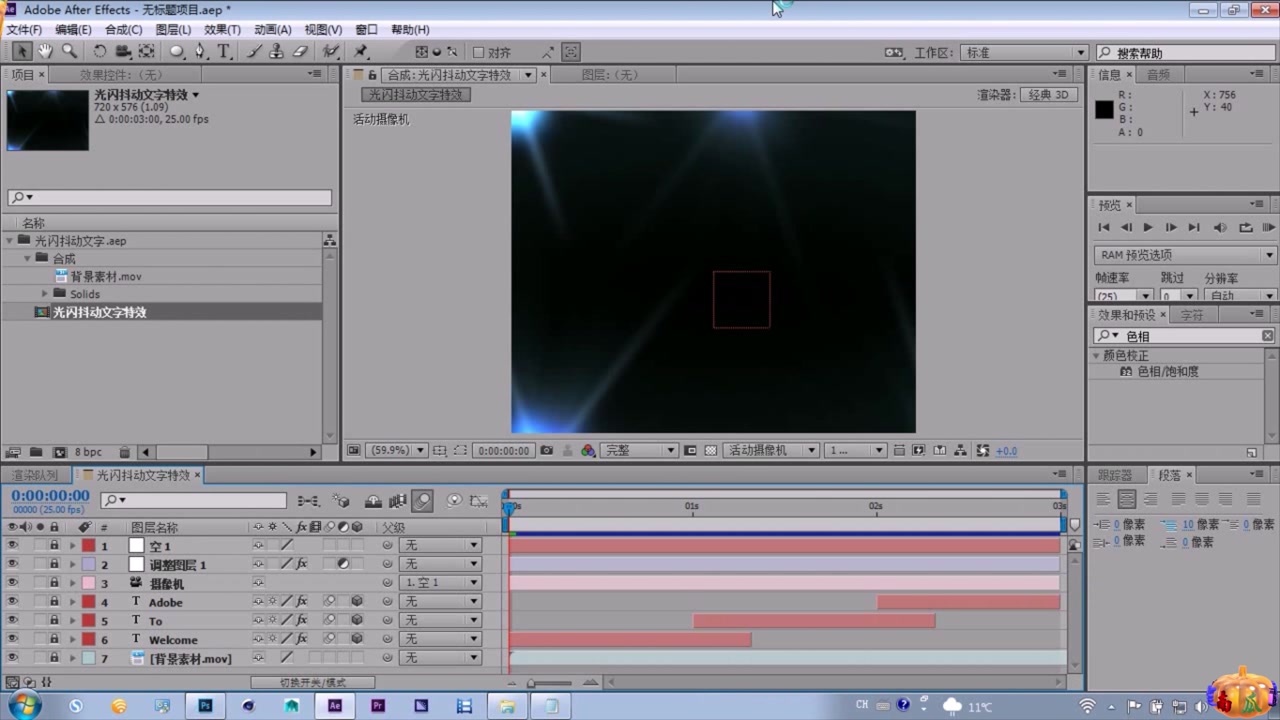Click the timeline current time 0:00:00:00
1280x720 pixels.
click(50, 496)
